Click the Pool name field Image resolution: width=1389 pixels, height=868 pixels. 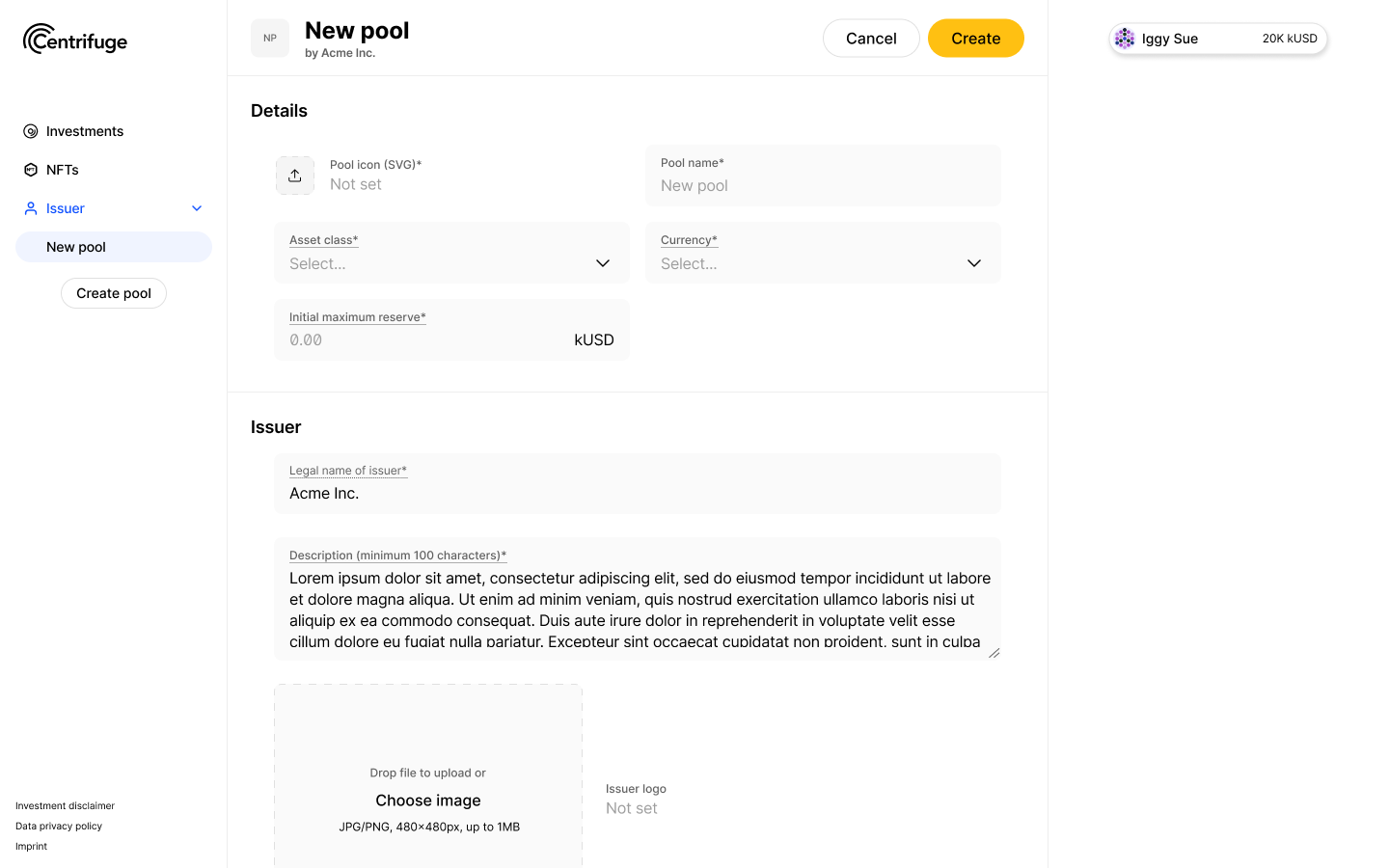click(x=823, y=185)
